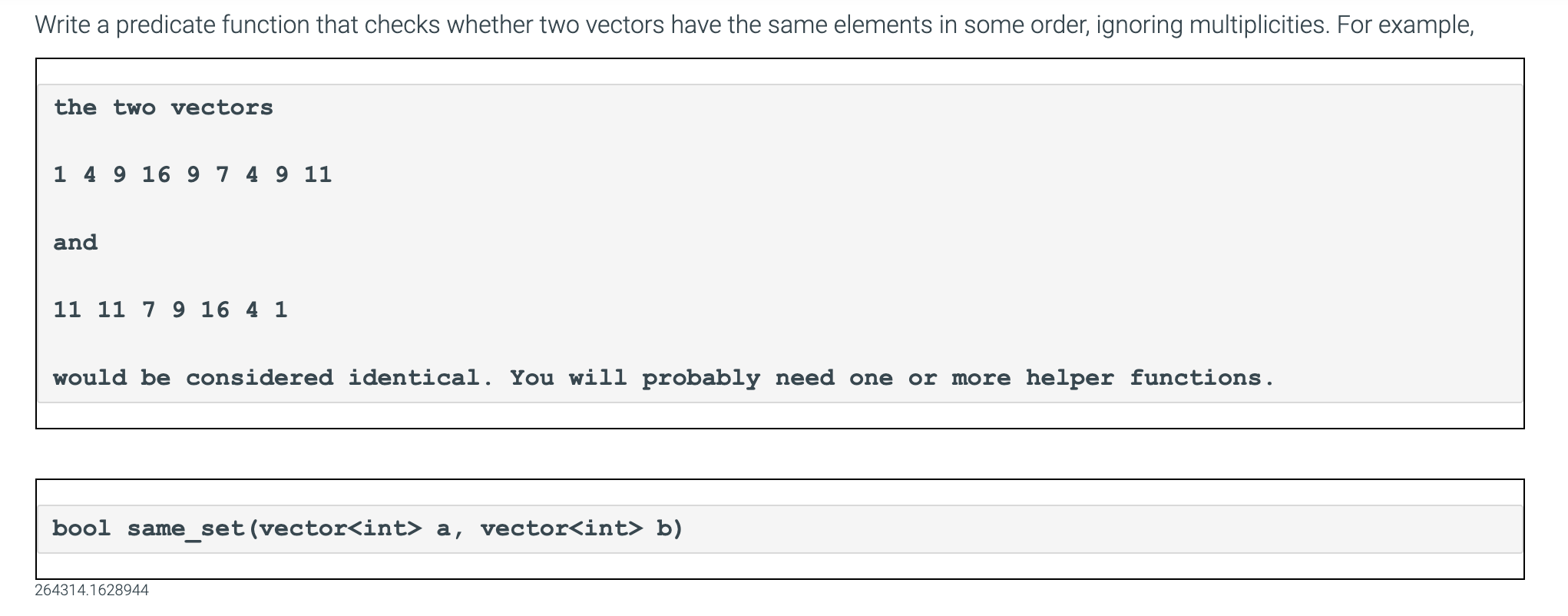Click the number 16 in the second vector
Viewport: 1568px width, 616px height.
pos(215,310)
